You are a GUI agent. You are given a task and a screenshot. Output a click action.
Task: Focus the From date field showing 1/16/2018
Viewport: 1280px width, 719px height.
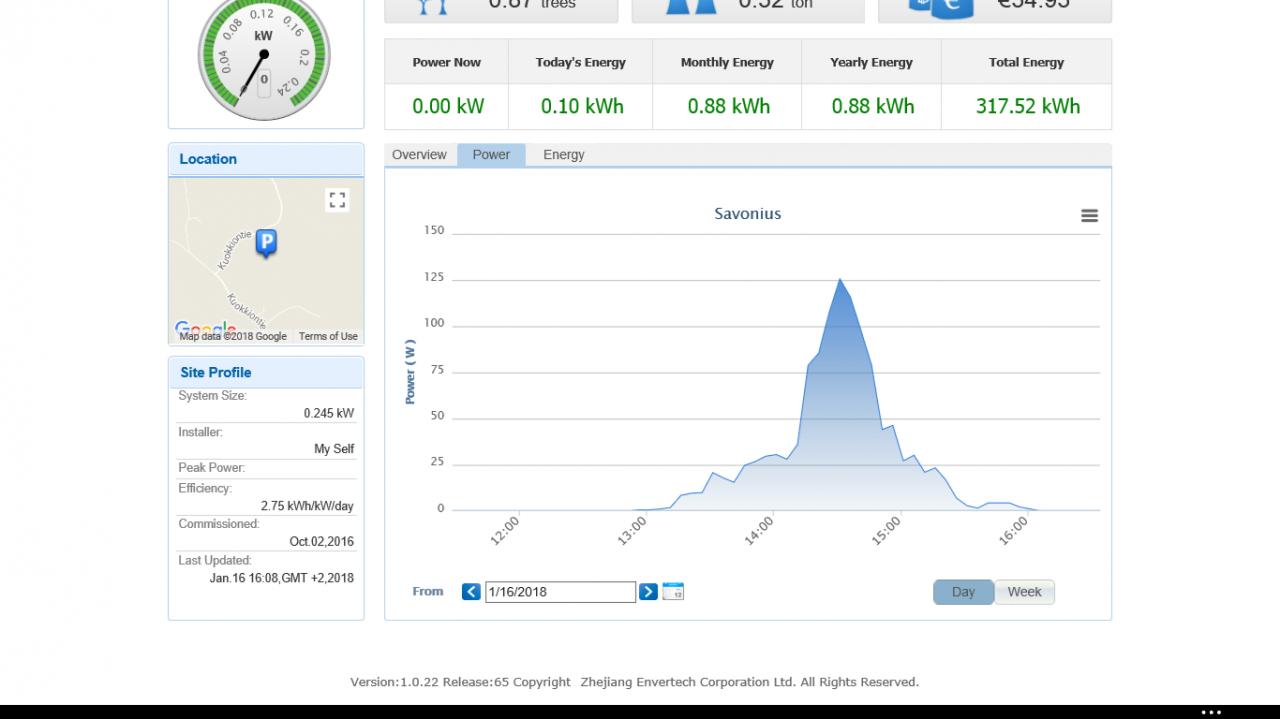(x=560, y=592)
